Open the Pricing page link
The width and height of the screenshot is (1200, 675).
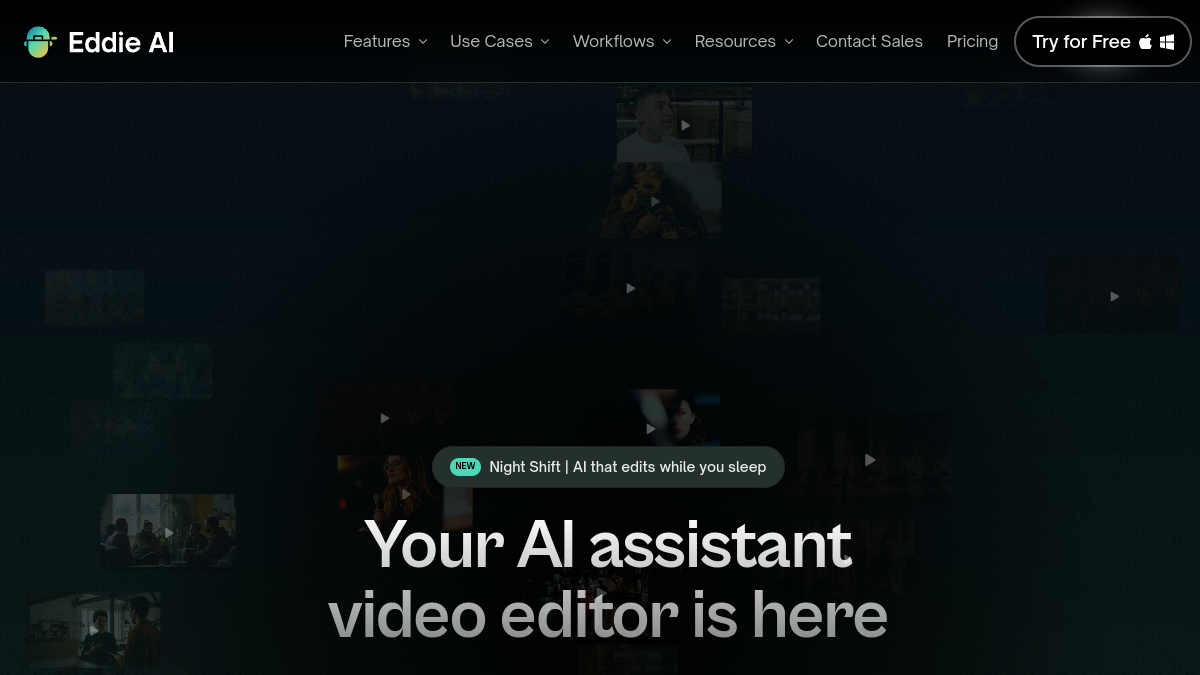[972, 42]
